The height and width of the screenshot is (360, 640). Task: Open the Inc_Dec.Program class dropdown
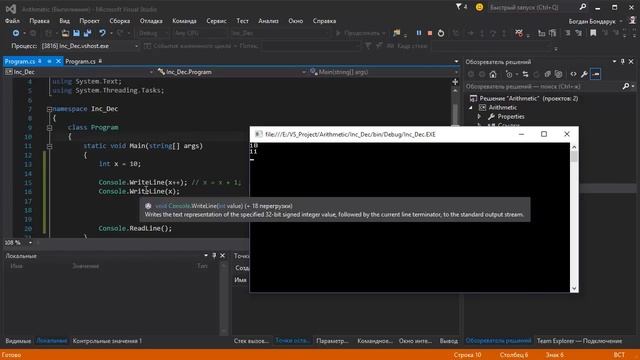(231, 72)
